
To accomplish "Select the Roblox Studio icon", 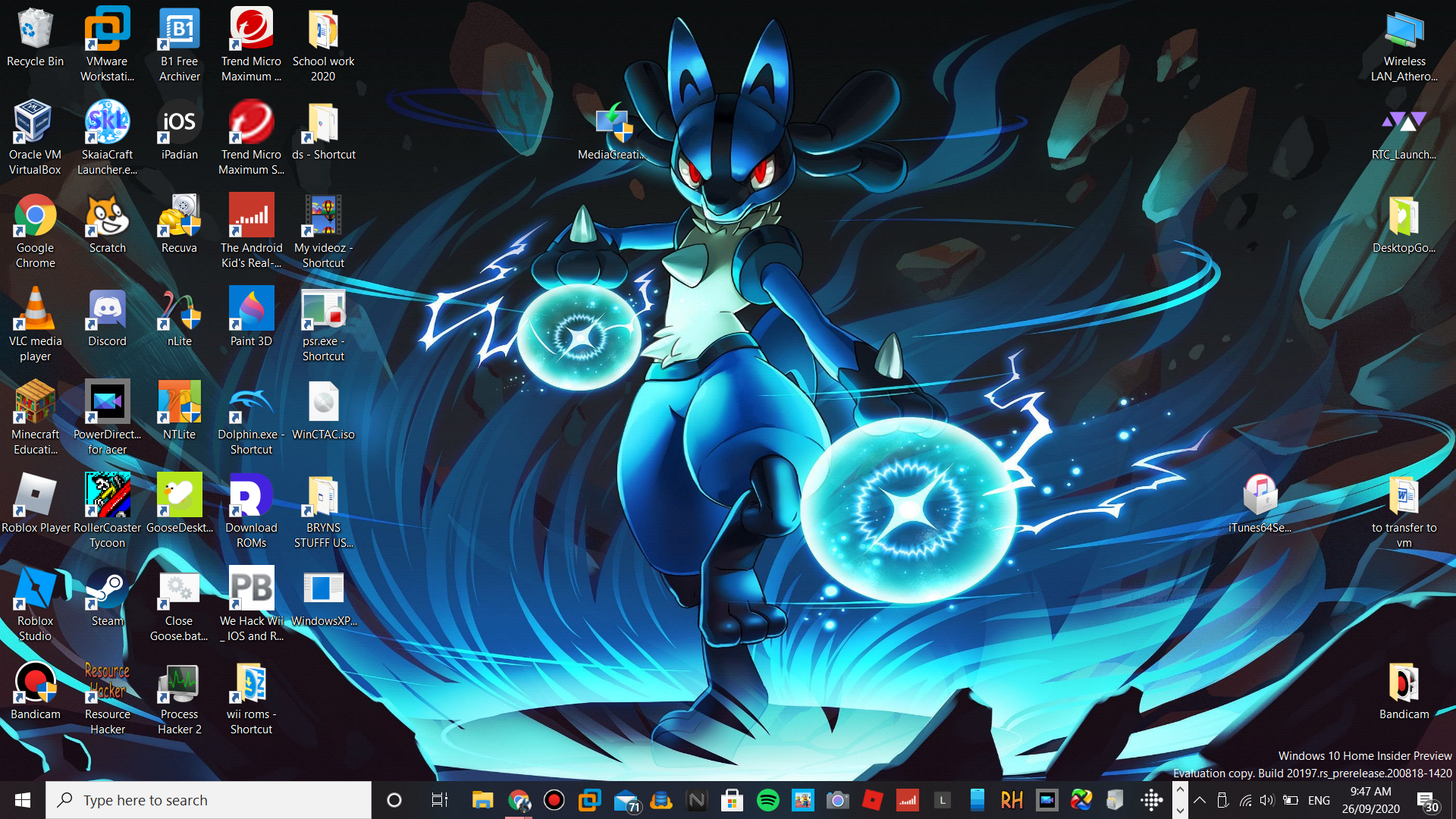I will click(x=35, y=604).
